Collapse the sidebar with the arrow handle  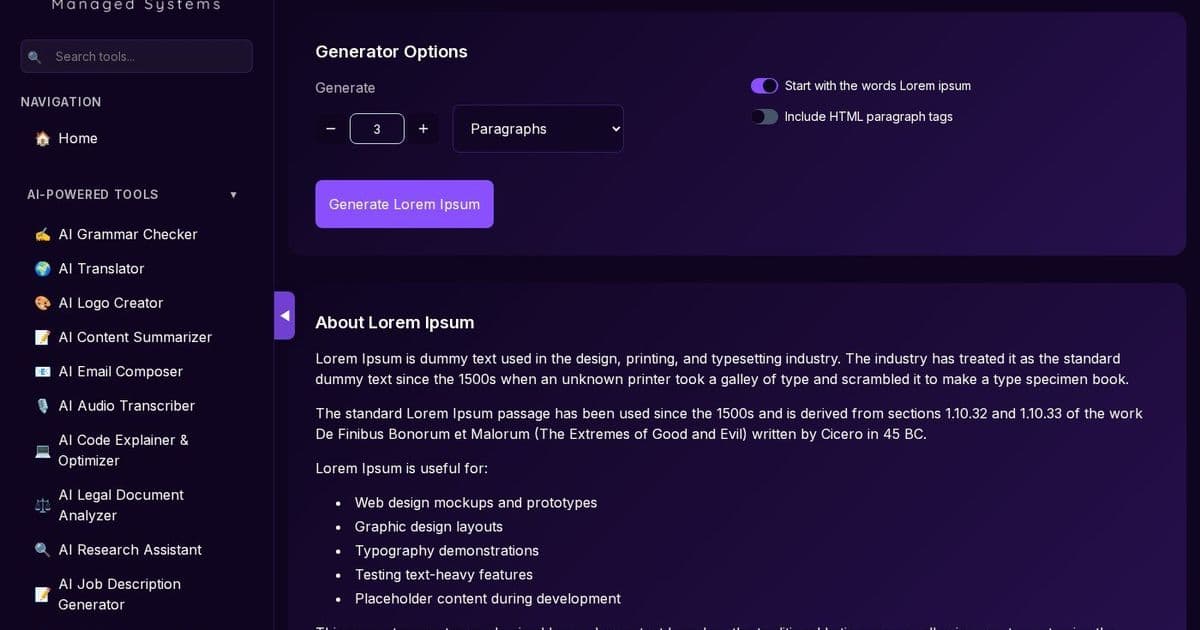click(x=285, y=315)
